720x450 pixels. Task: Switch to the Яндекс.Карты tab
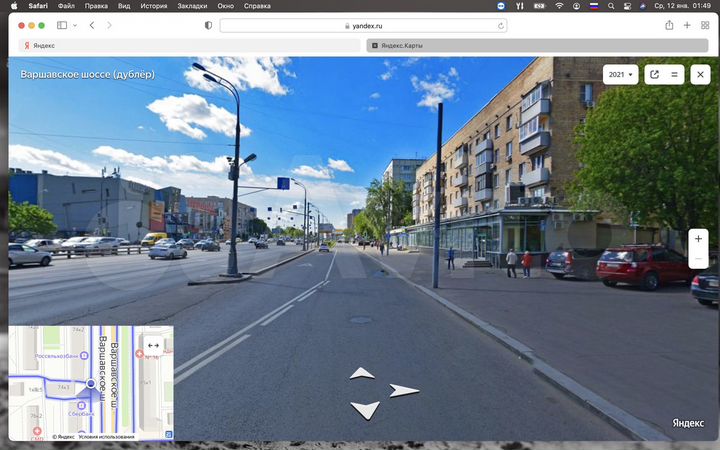537,45
